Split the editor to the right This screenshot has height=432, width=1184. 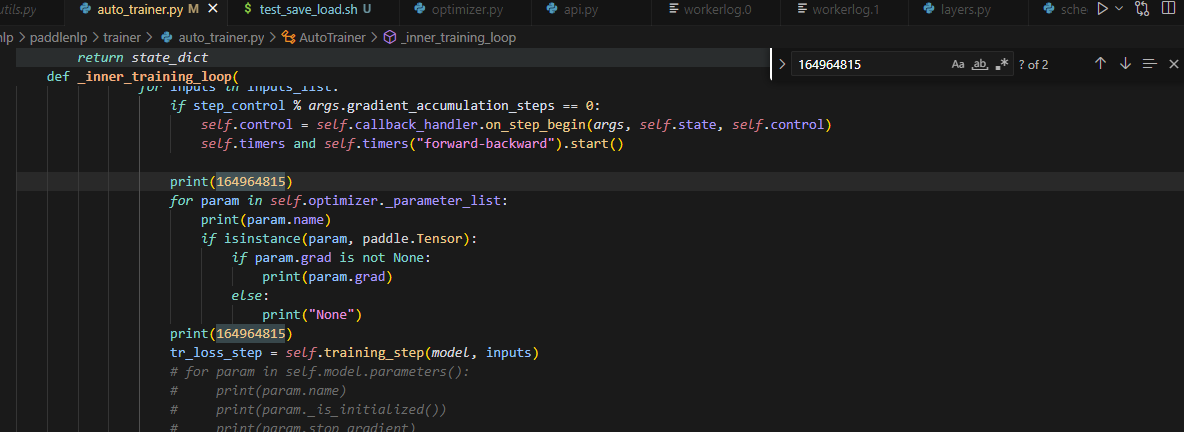1167,9
